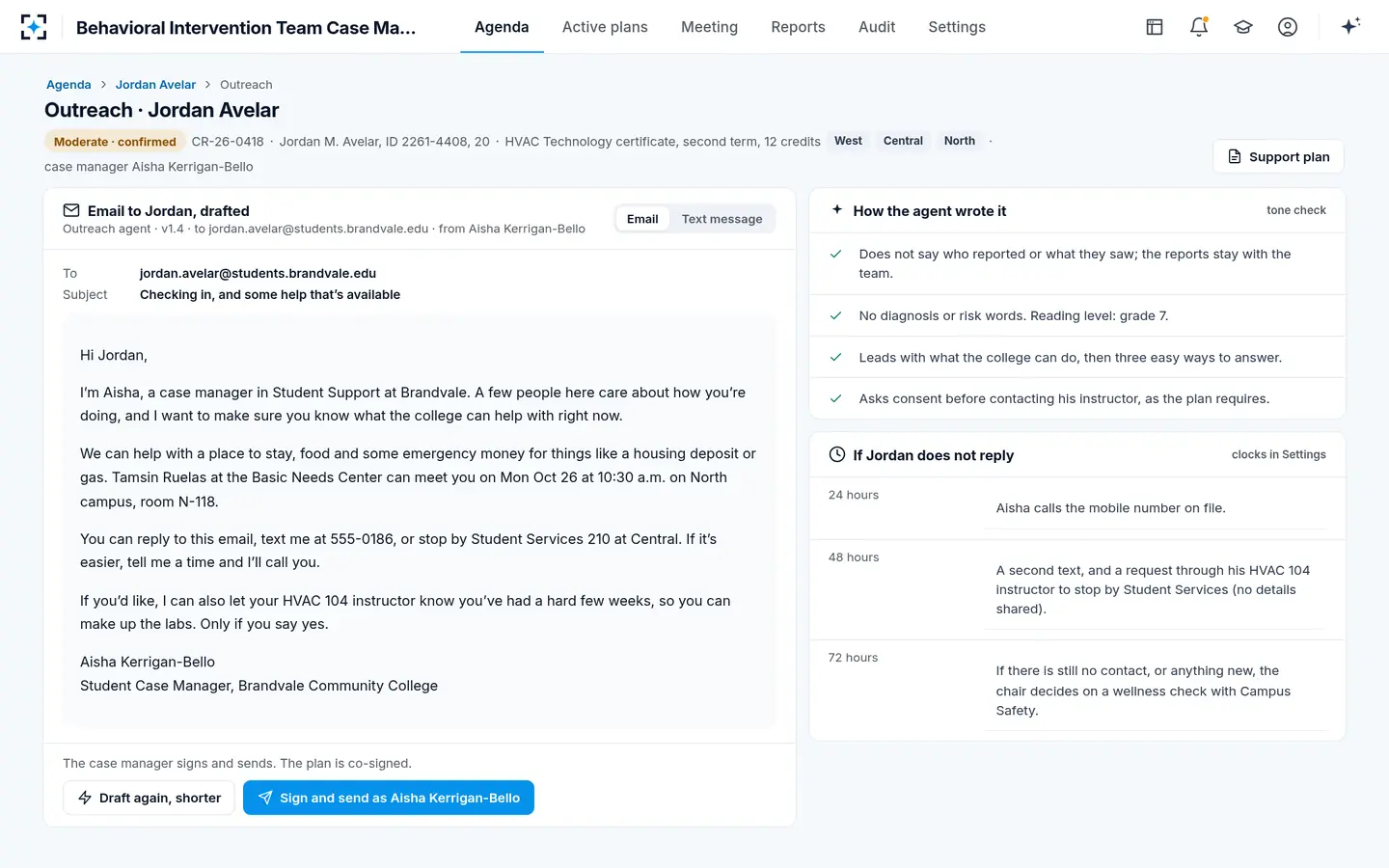Click 'Aisha calls the mobile number on file.'
This screenshot has width=1389, height=868.
[x=1111, y=508]
